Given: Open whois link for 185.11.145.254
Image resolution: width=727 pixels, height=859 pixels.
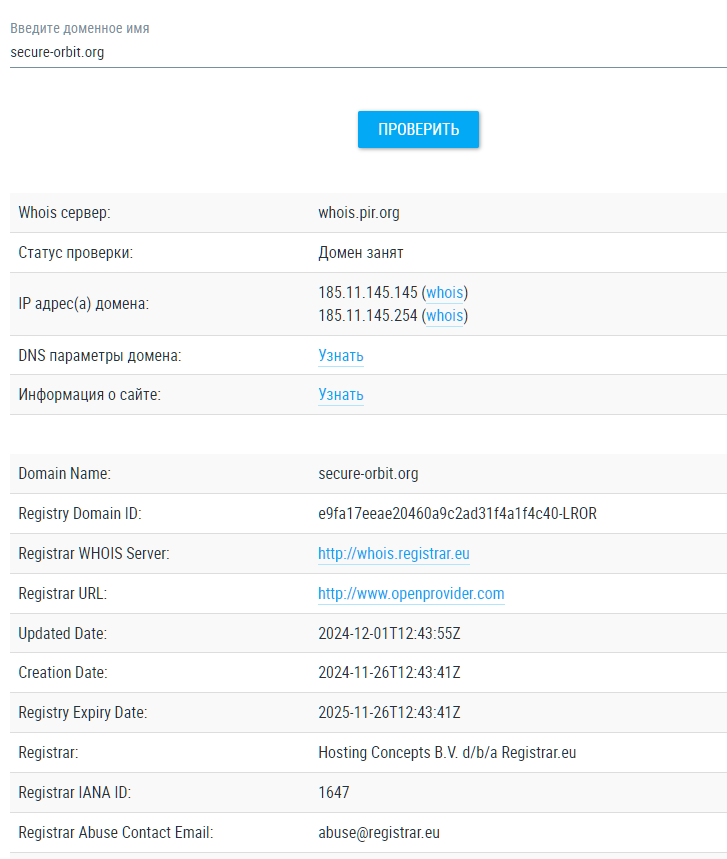Looking at the screenshot, I should point(445,316).
